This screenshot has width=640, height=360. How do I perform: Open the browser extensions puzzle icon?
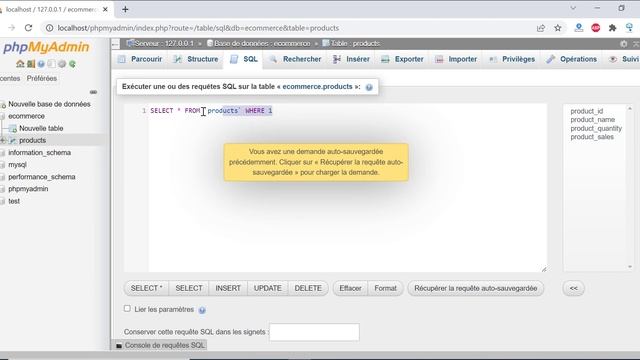(x=612, y=28)
